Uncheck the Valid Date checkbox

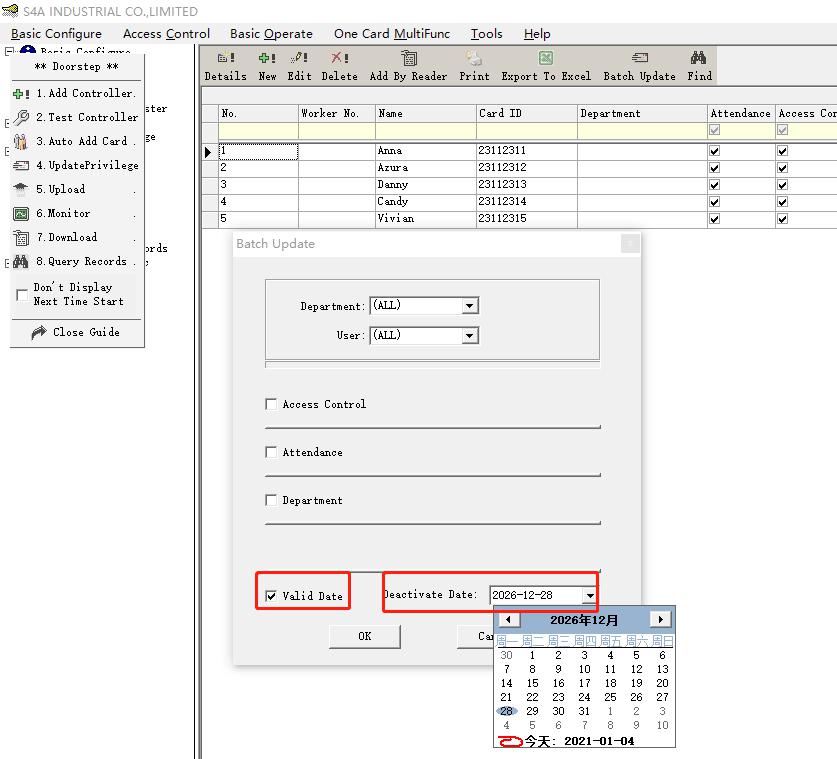[271, 596]
